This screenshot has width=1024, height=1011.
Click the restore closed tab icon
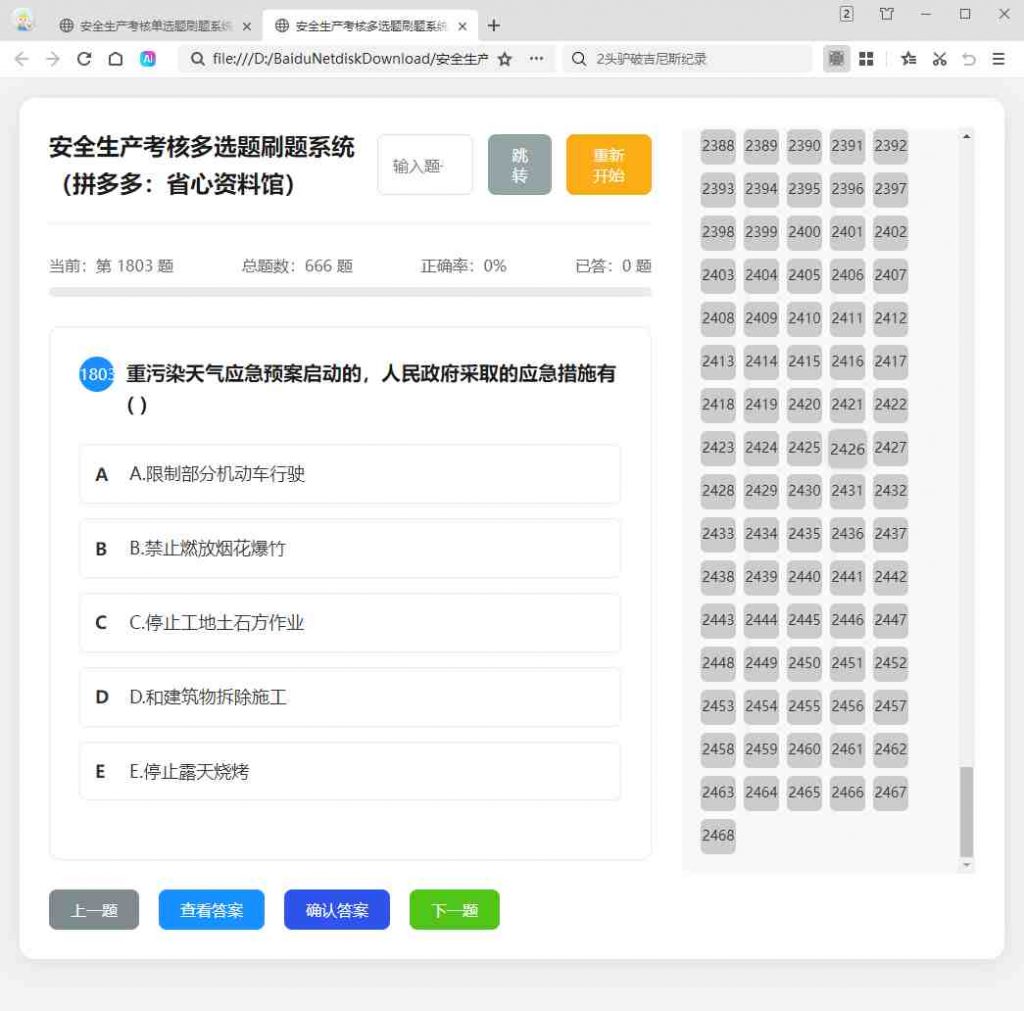pos(968,60)
